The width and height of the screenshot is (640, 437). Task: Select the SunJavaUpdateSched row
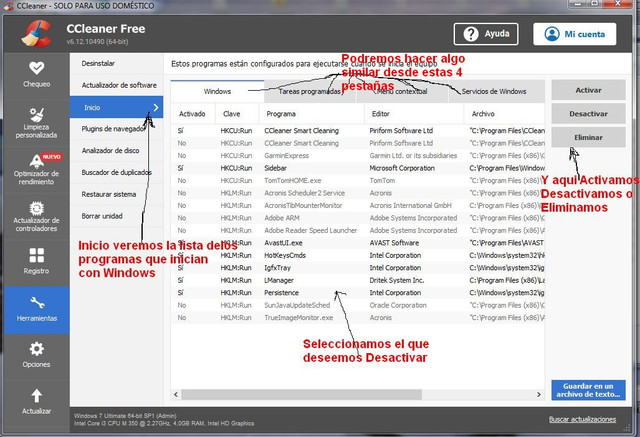click(358, 305)
